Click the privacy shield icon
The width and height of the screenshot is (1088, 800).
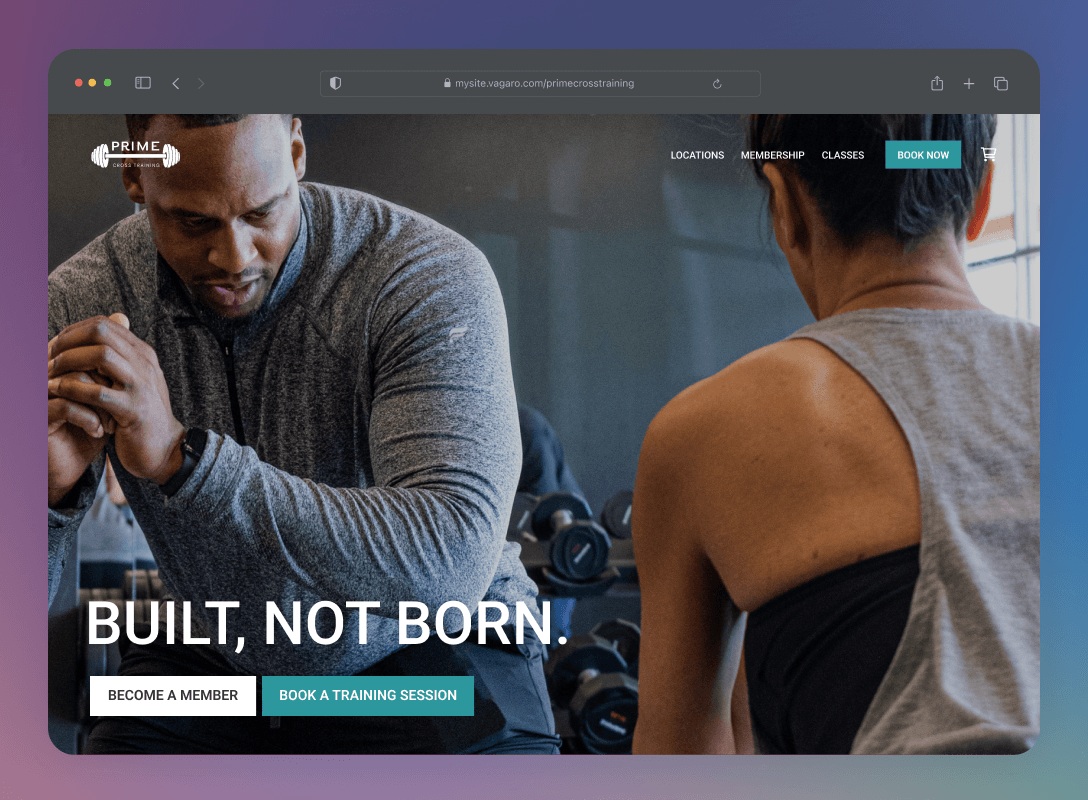pos(335,83)
